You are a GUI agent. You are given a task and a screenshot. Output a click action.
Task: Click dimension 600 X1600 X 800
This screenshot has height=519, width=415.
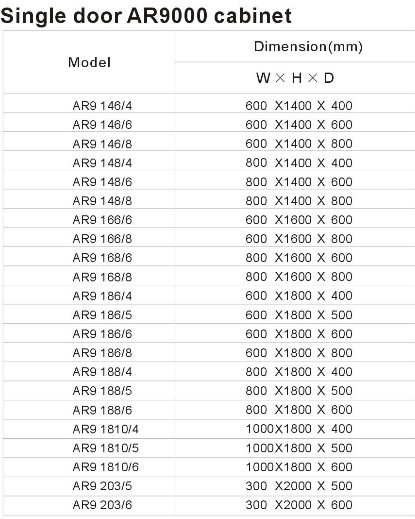tap(299, 239)
